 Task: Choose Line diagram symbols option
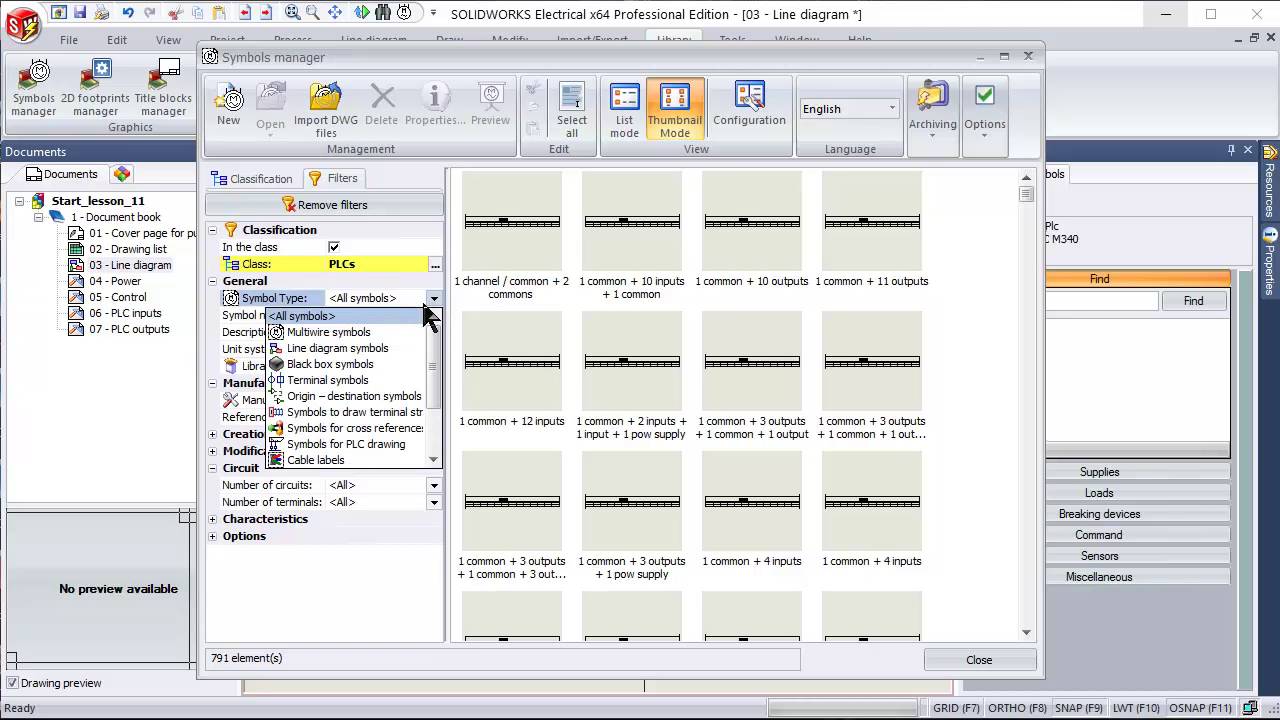click(x=337, y=348)
